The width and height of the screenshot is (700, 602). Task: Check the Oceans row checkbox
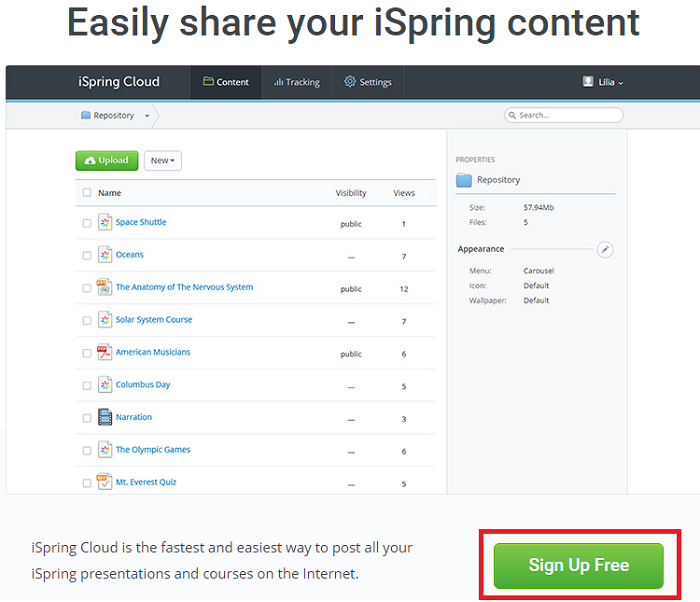tap(87, 255)
